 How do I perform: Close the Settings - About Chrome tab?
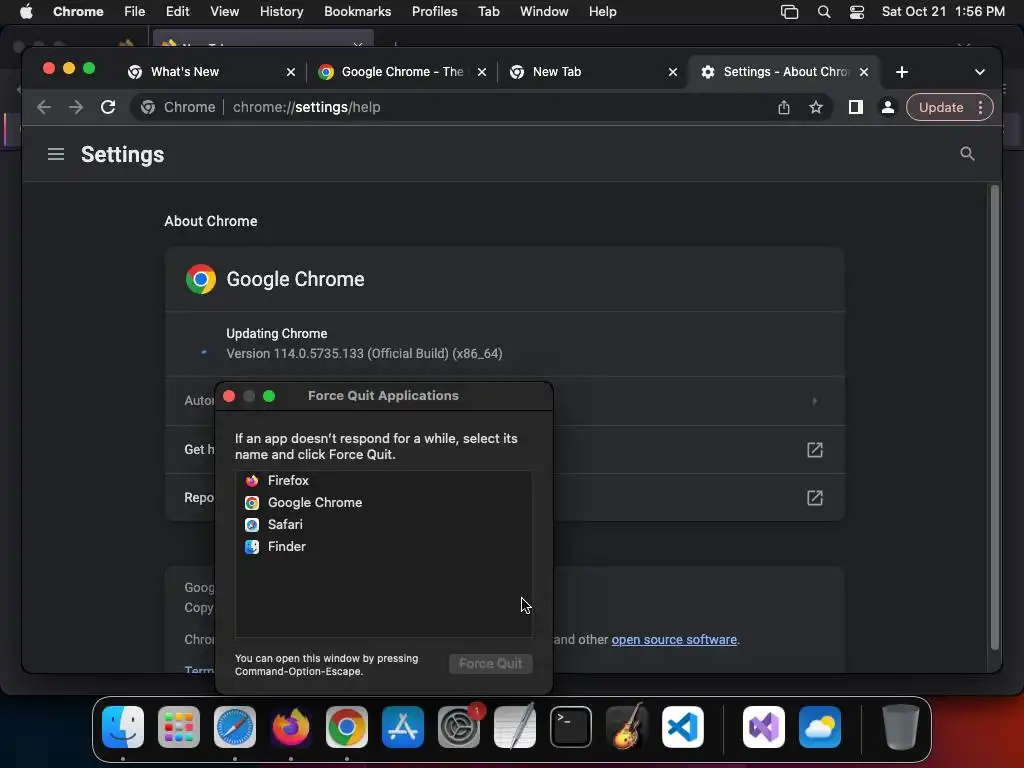[x=864, y=72]
